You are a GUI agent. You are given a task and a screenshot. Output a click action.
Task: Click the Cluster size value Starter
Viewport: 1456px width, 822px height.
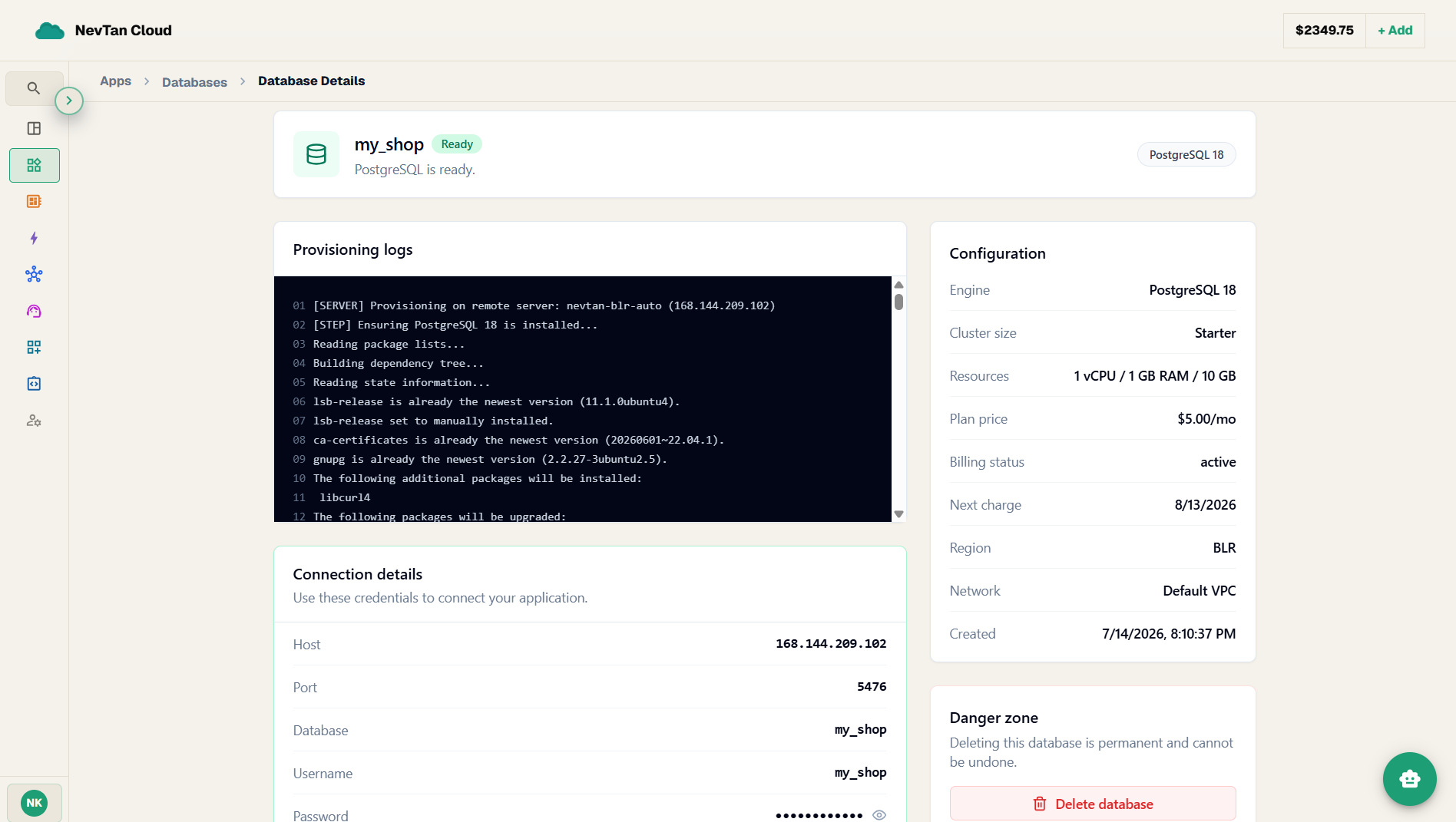(x=1215, y=333)
